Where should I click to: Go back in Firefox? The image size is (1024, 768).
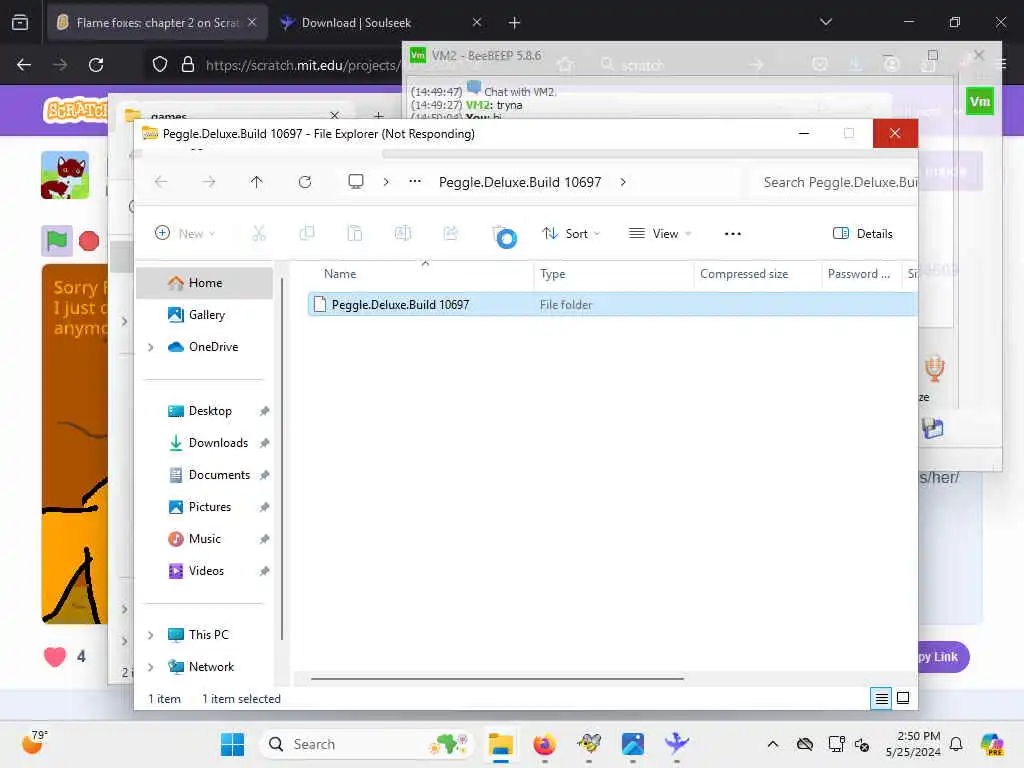point(24,65)
